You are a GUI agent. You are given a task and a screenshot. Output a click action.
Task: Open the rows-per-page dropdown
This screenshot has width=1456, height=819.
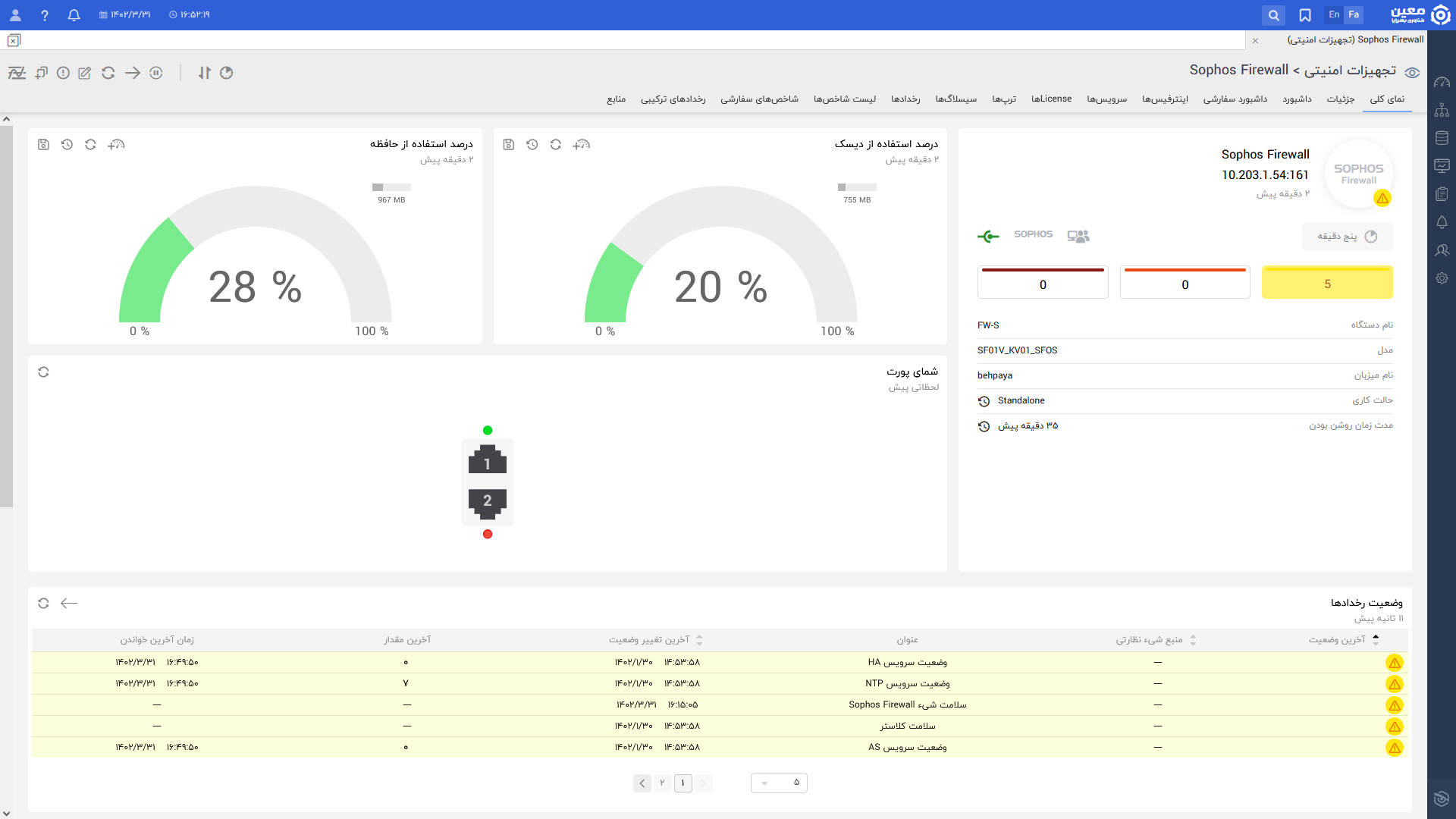coord(779,783)
